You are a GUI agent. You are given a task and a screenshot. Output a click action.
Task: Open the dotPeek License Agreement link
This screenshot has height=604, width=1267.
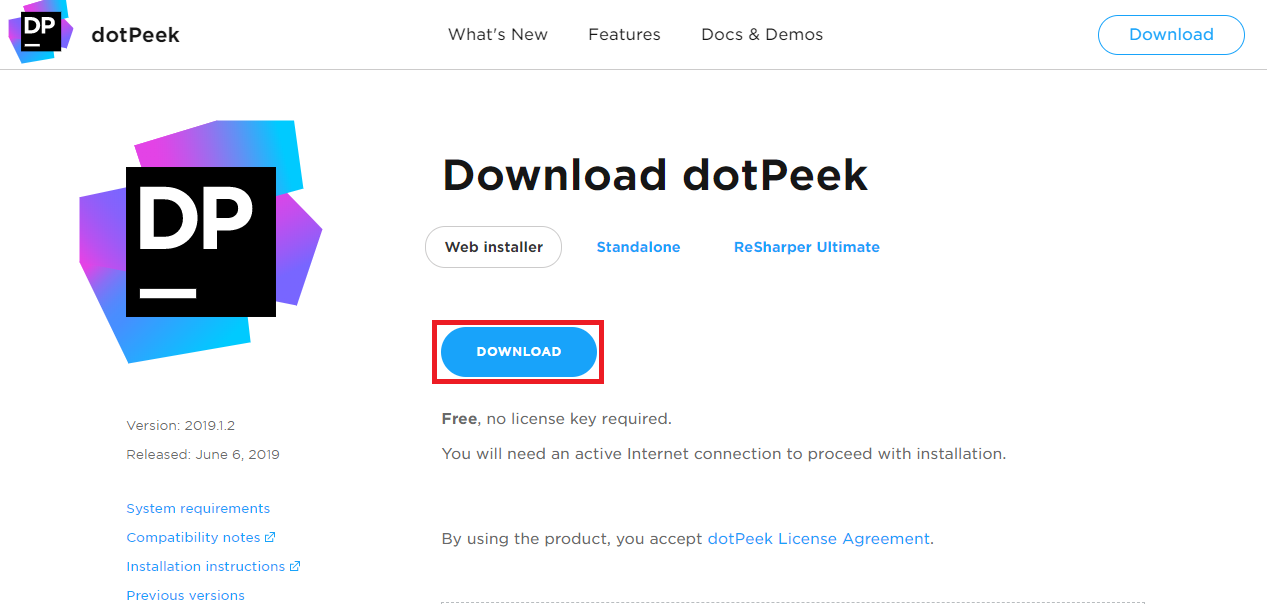tap(819, 539)
